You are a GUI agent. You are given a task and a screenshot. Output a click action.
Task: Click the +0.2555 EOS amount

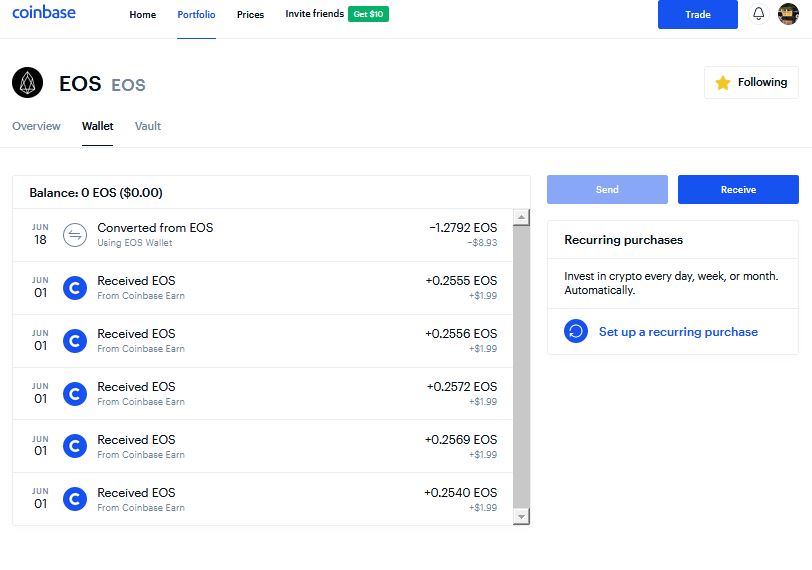pyautogui.click(x=461, y=281)
